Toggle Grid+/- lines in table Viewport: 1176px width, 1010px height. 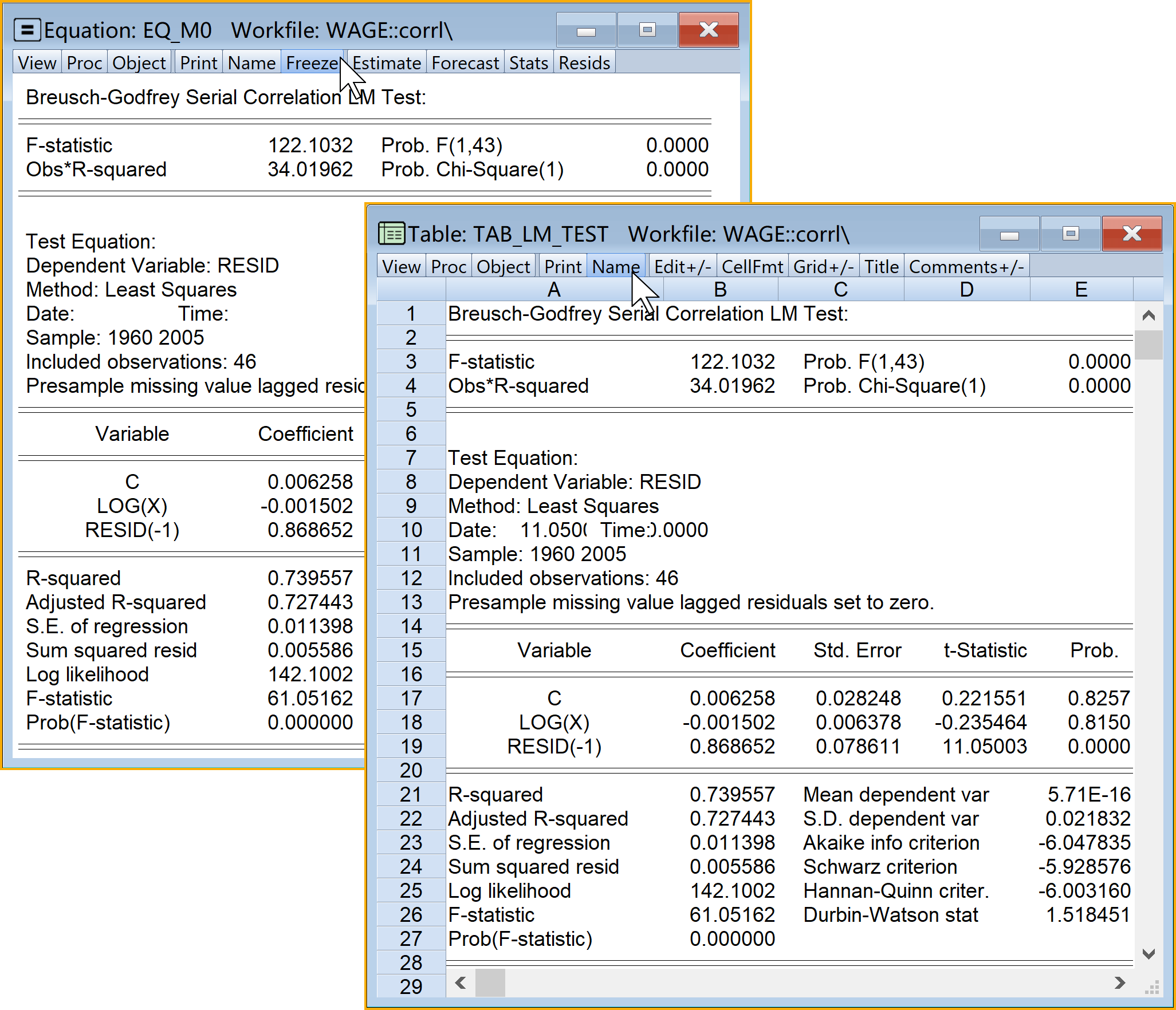[823, 267]
